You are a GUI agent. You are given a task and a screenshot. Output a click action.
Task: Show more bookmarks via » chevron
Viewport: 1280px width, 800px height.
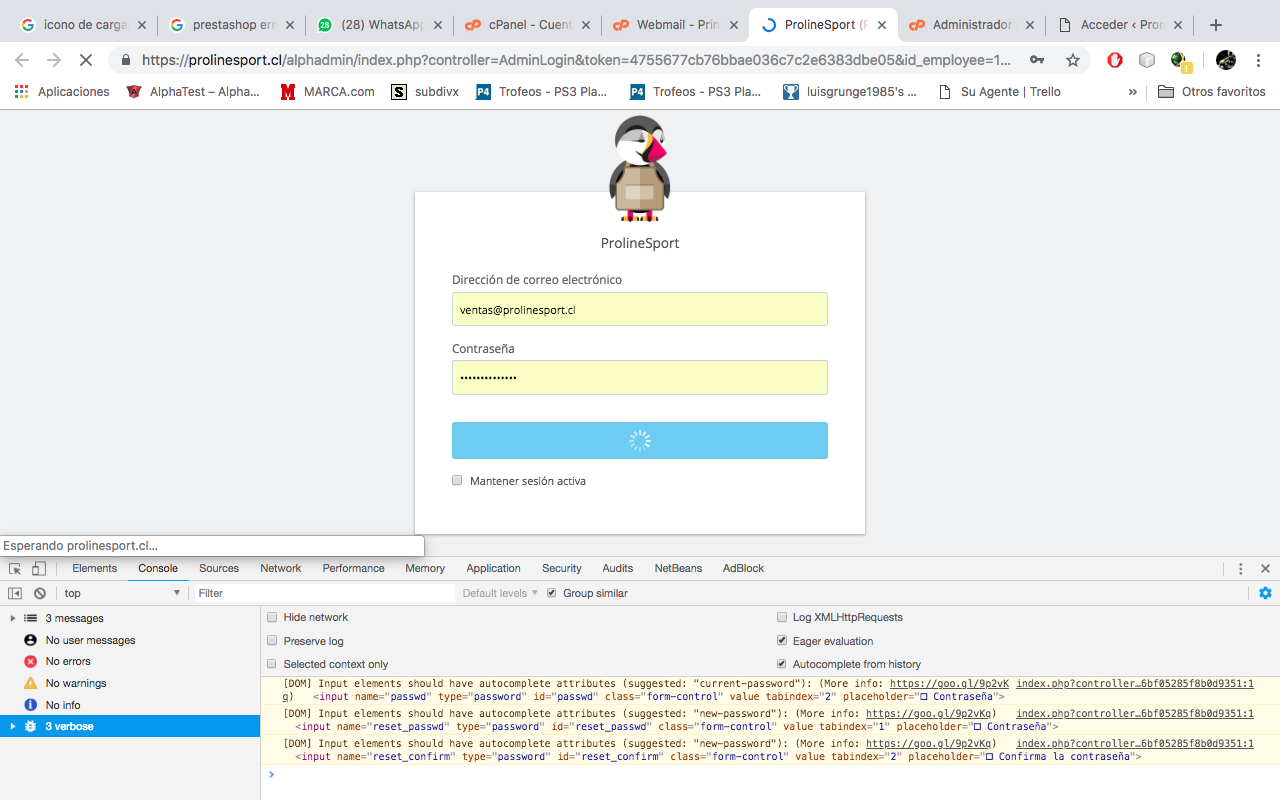[1132, 92]
